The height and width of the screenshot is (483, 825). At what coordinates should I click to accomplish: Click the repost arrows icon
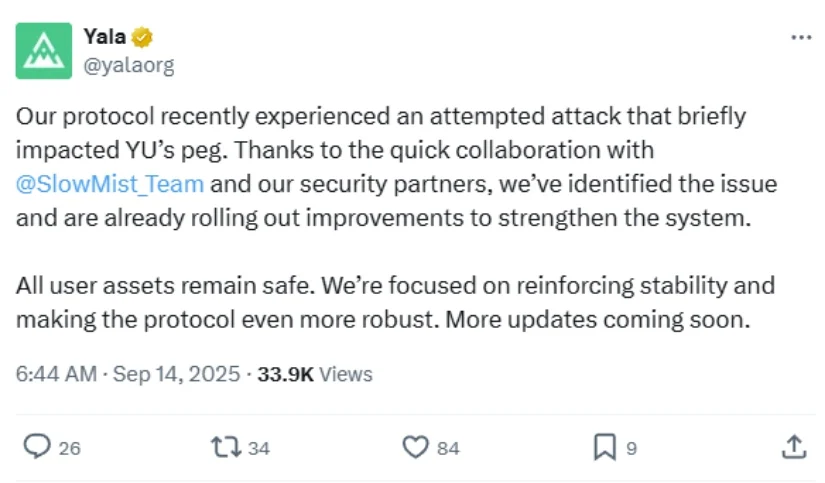[226, 447]
